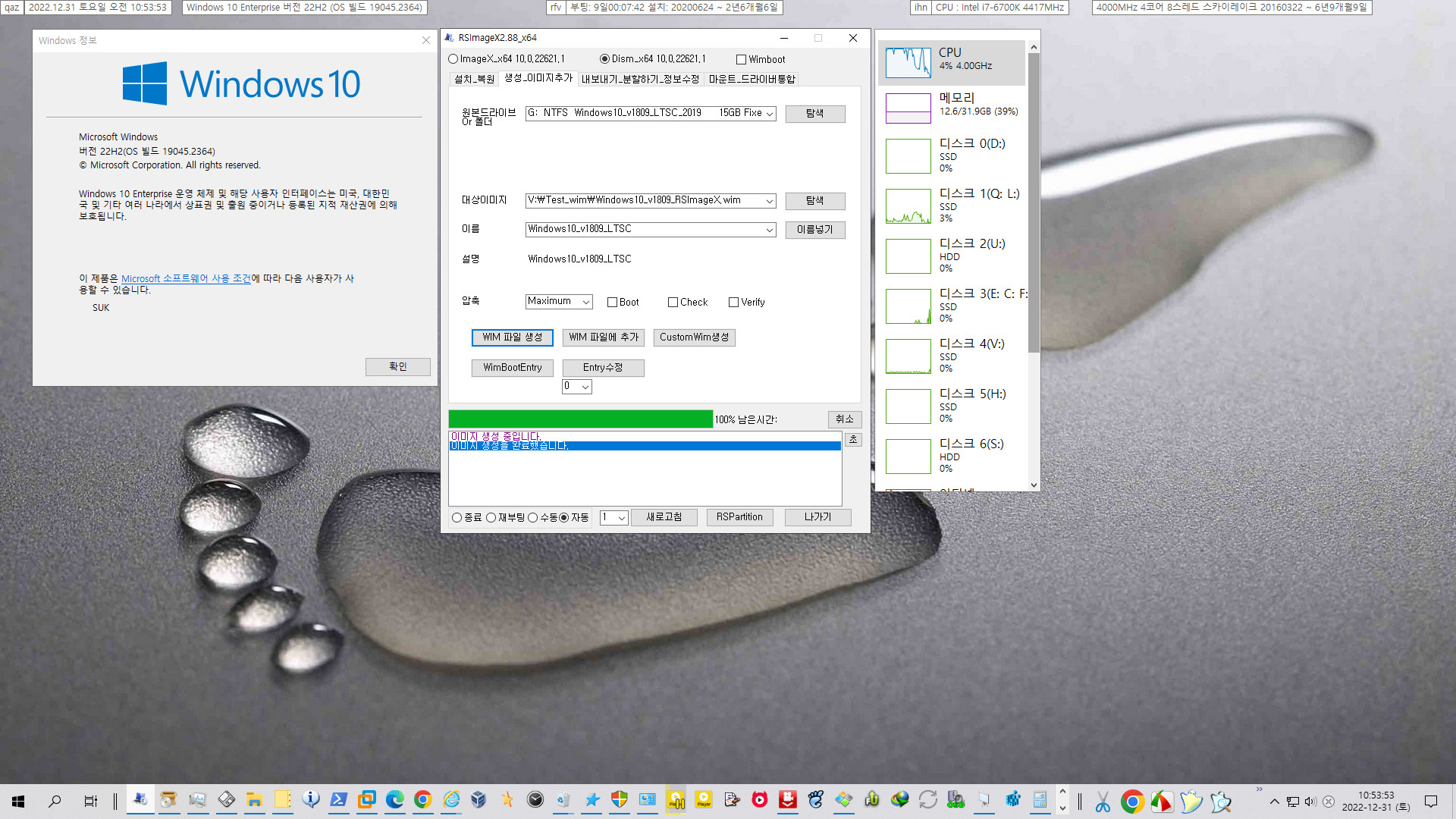
Task: Open Recycle Bin taskbar icon
Action: click(563, 800)
